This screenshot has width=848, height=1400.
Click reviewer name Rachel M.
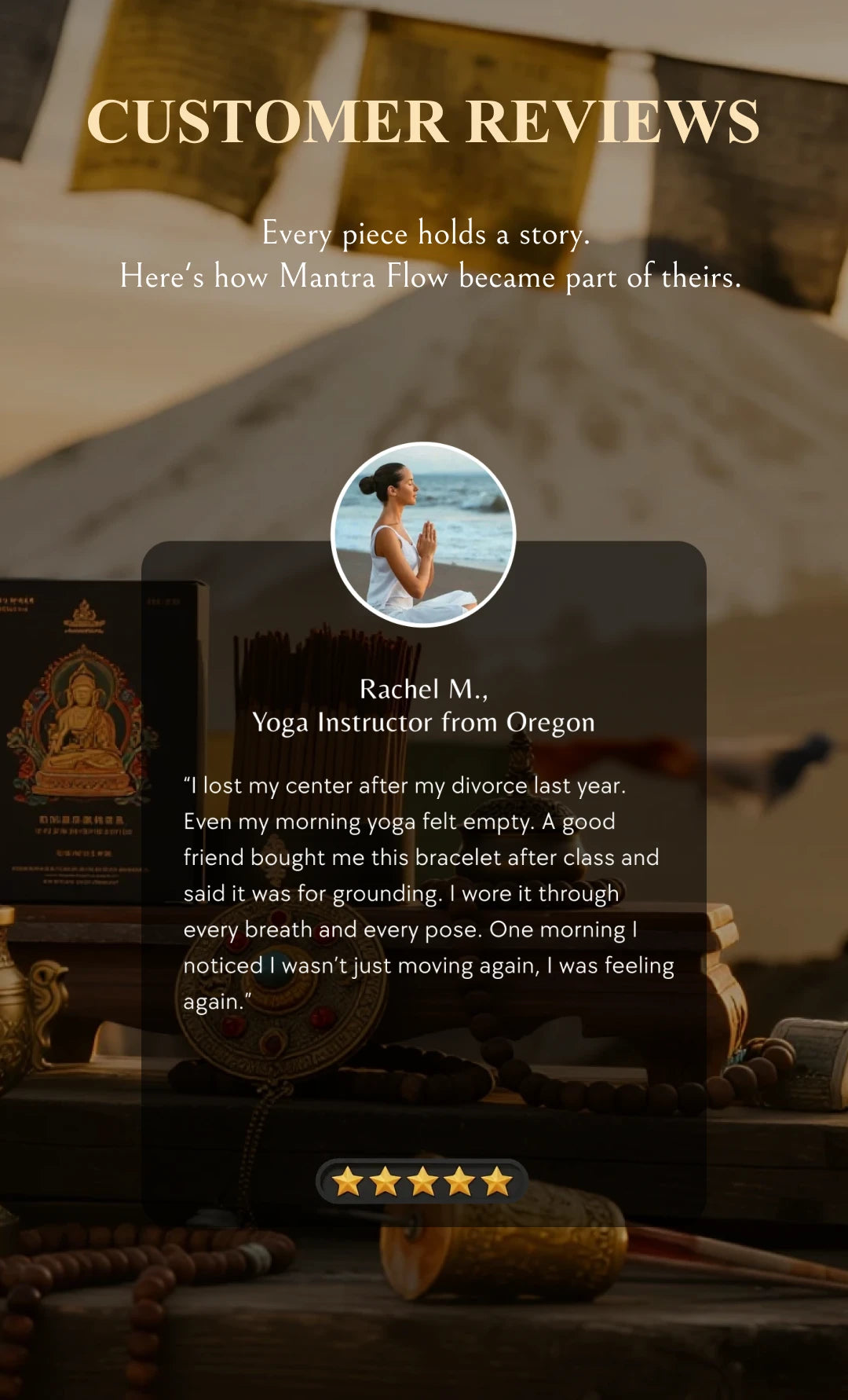tap(423, 689)
